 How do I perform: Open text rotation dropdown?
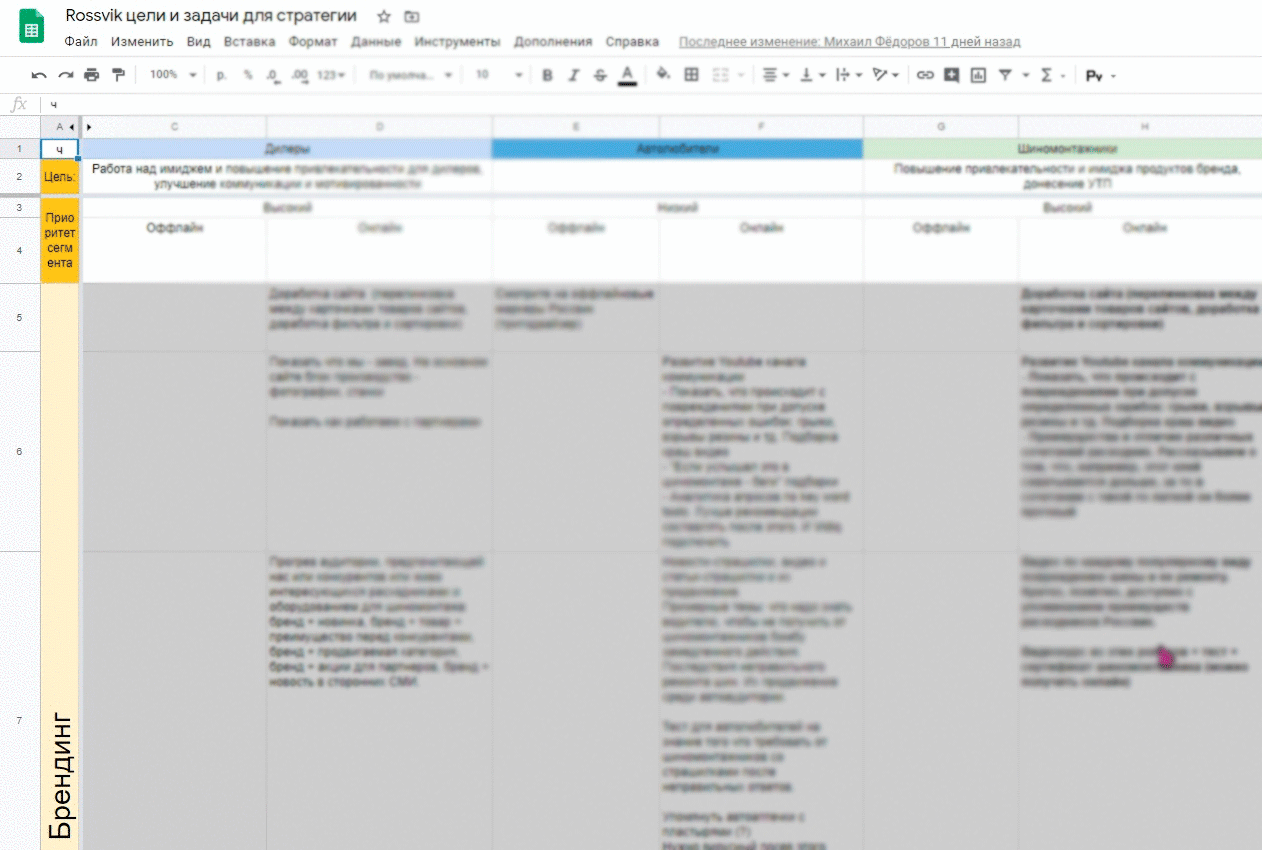coord(885,75)
